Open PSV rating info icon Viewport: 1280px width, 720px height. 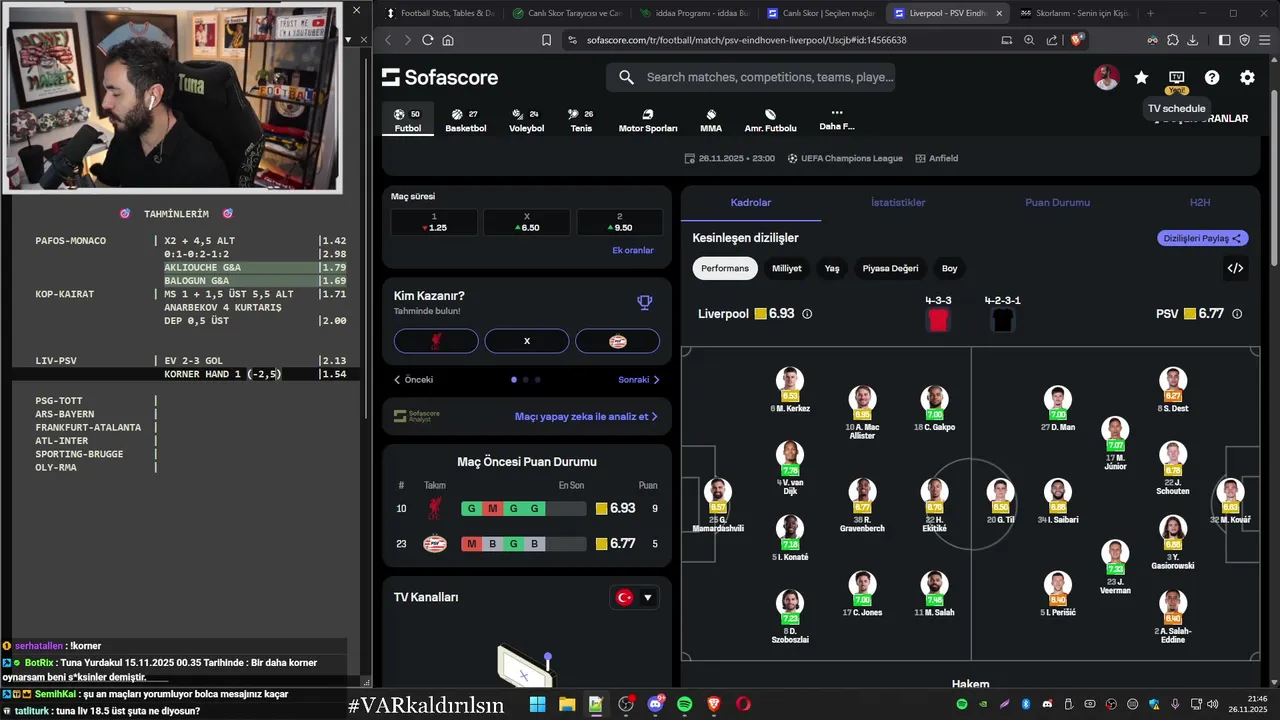[1237, 314]
